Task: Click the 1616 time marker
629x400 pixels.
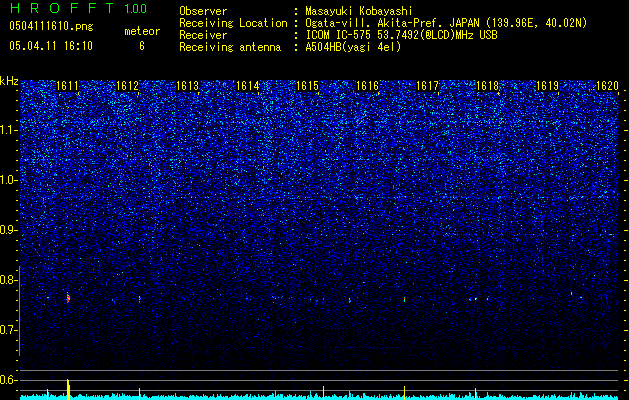Action: point(368,86)
